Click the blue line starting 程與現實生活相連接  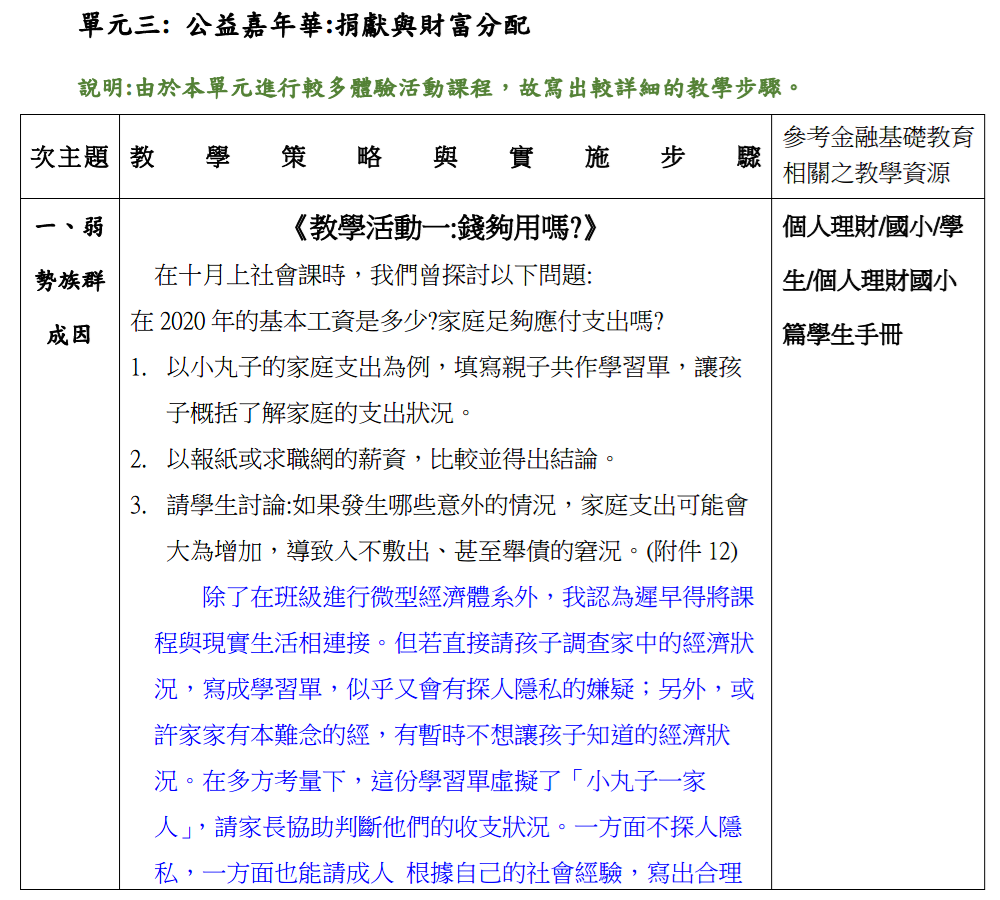pyautogui.click(x=454, y=643)
